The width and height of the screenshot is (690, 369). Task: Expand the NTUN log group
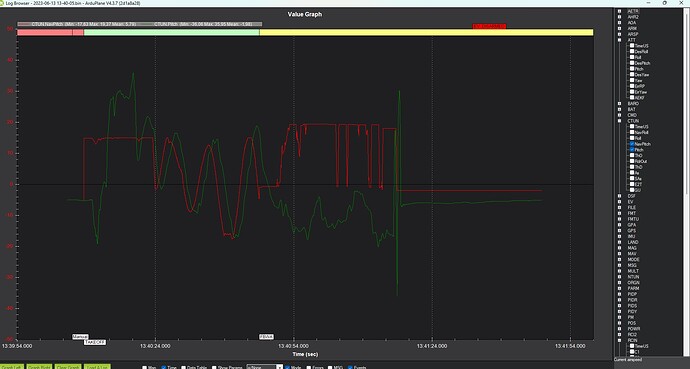(620, 277)
